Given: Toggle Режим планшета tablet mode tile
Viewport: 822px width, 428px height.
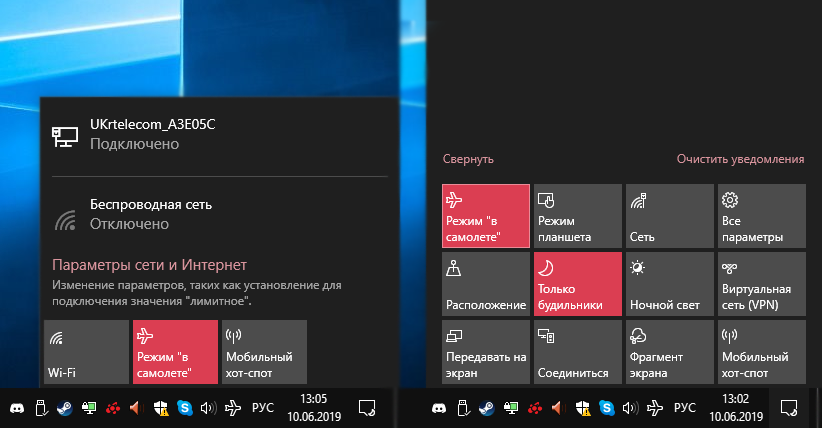Looking at the screenshot, I should click(x=576, y=214).
